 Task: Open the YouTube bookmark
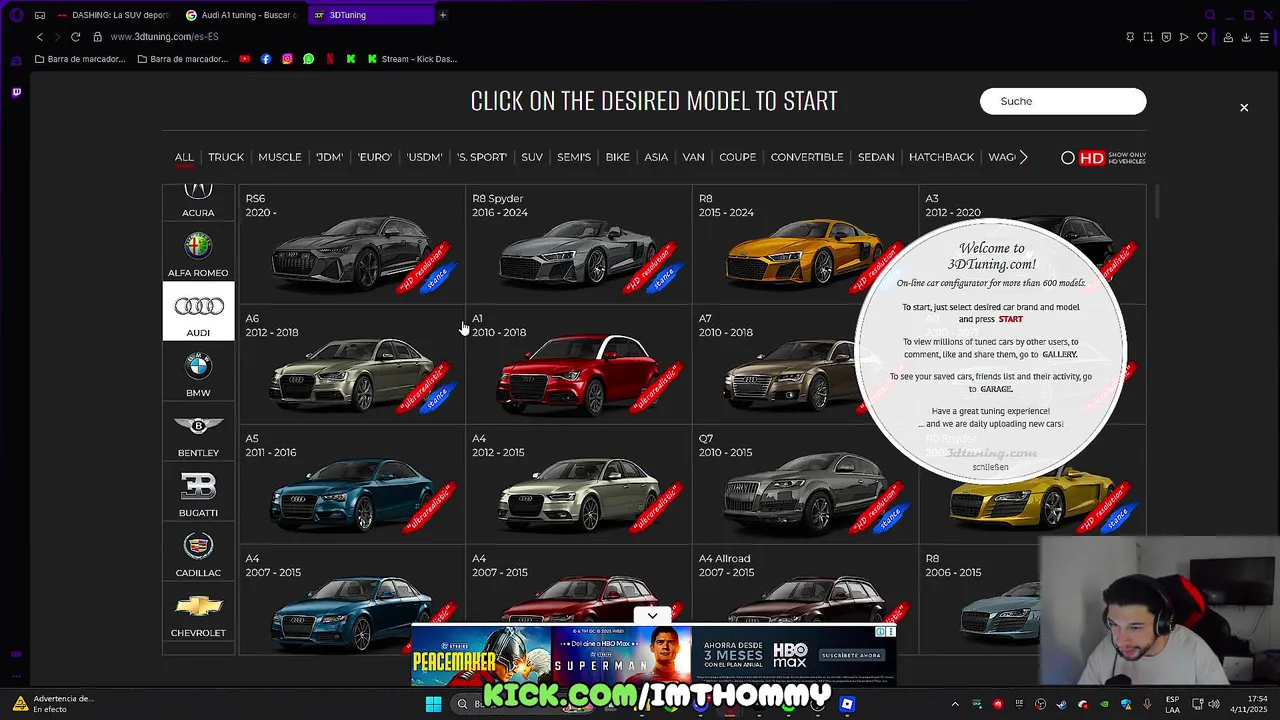point(245,59)
